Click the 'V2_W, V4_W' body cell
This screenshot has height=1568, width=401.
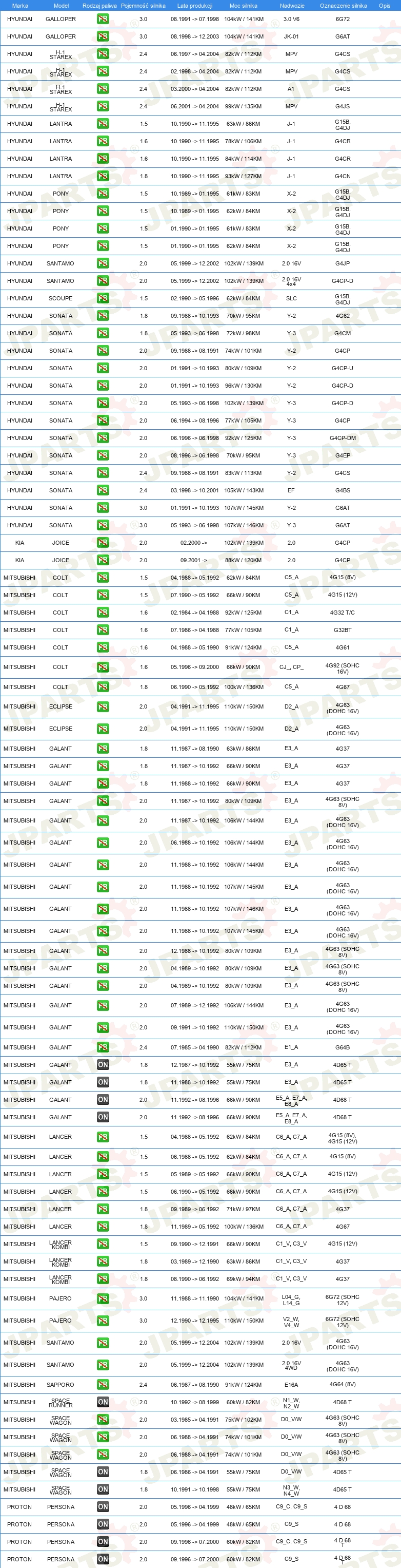click(x=291, y=1321)
